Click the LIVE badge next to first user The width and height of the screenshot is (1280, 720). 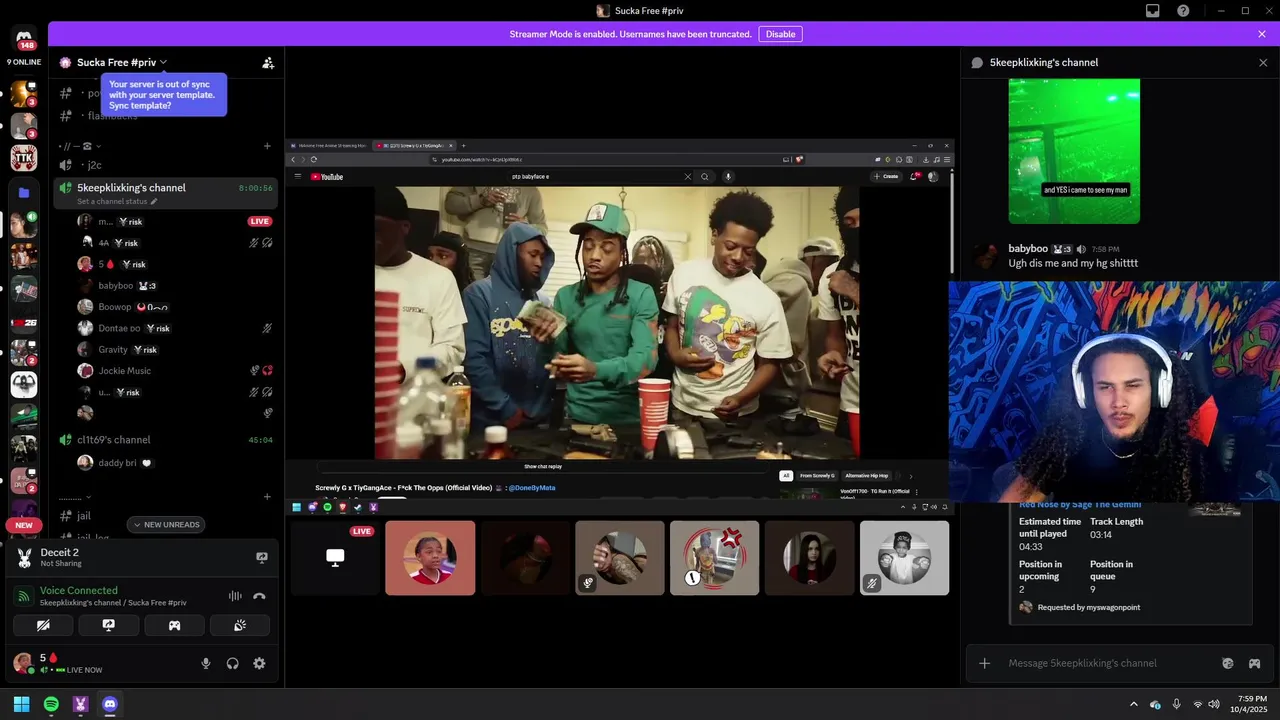260,221
